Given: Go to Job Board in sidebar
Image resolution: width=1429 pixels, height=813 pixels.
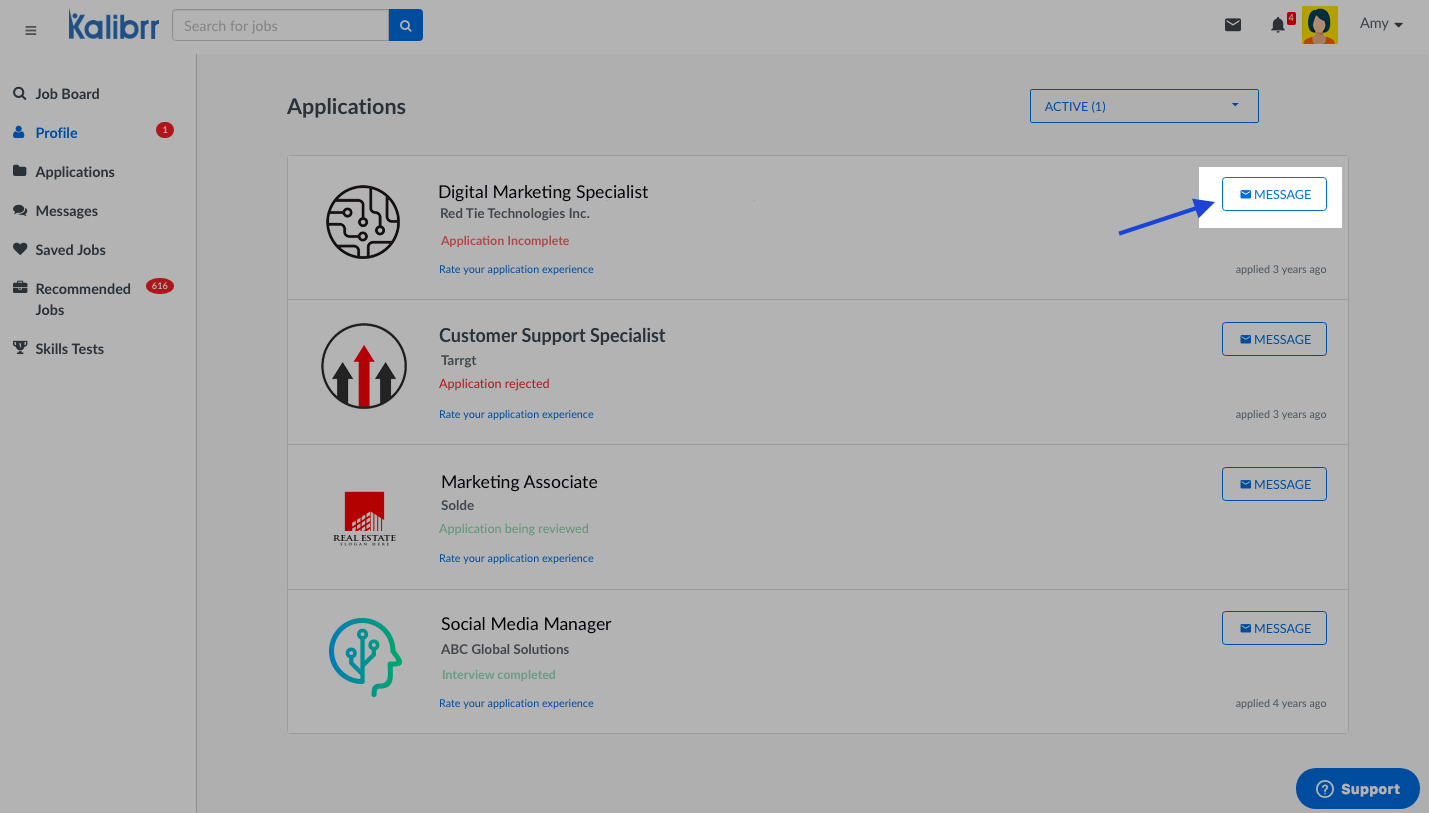Looking at the screenshot, I should (67, 94).
